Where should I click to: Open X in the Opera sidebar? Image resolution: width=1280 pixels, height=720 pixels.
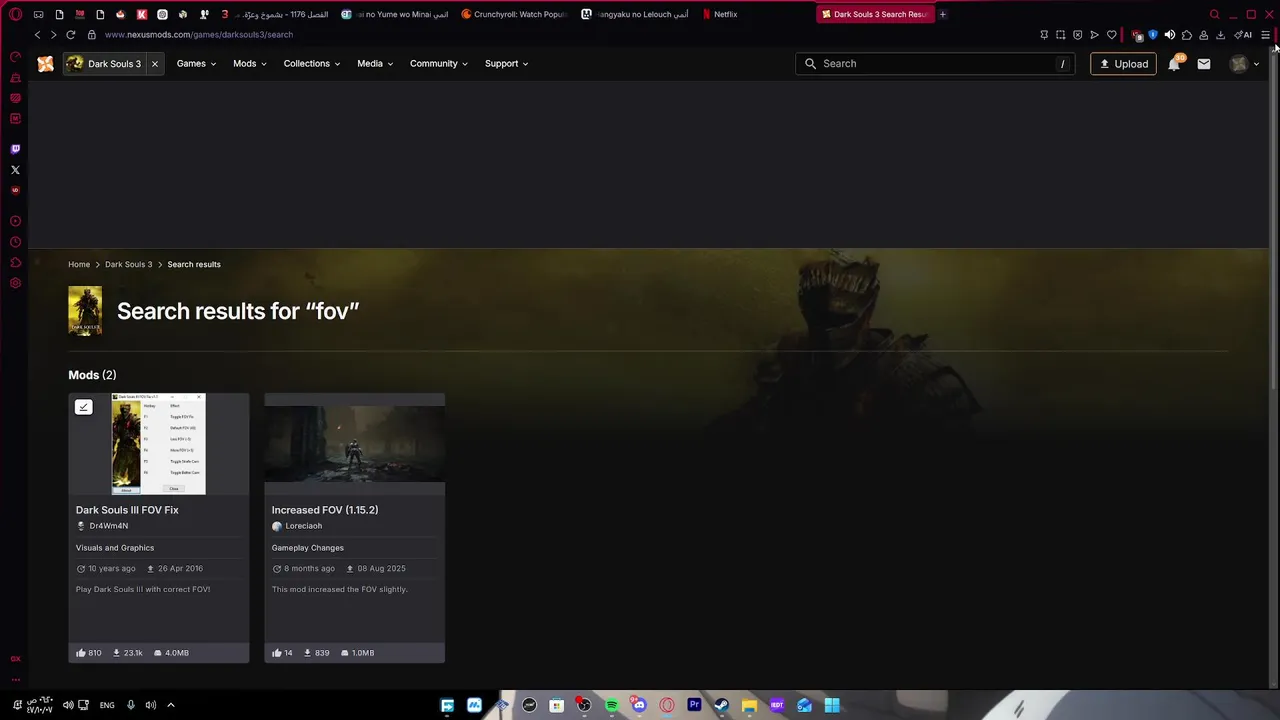tap(15, 170)
